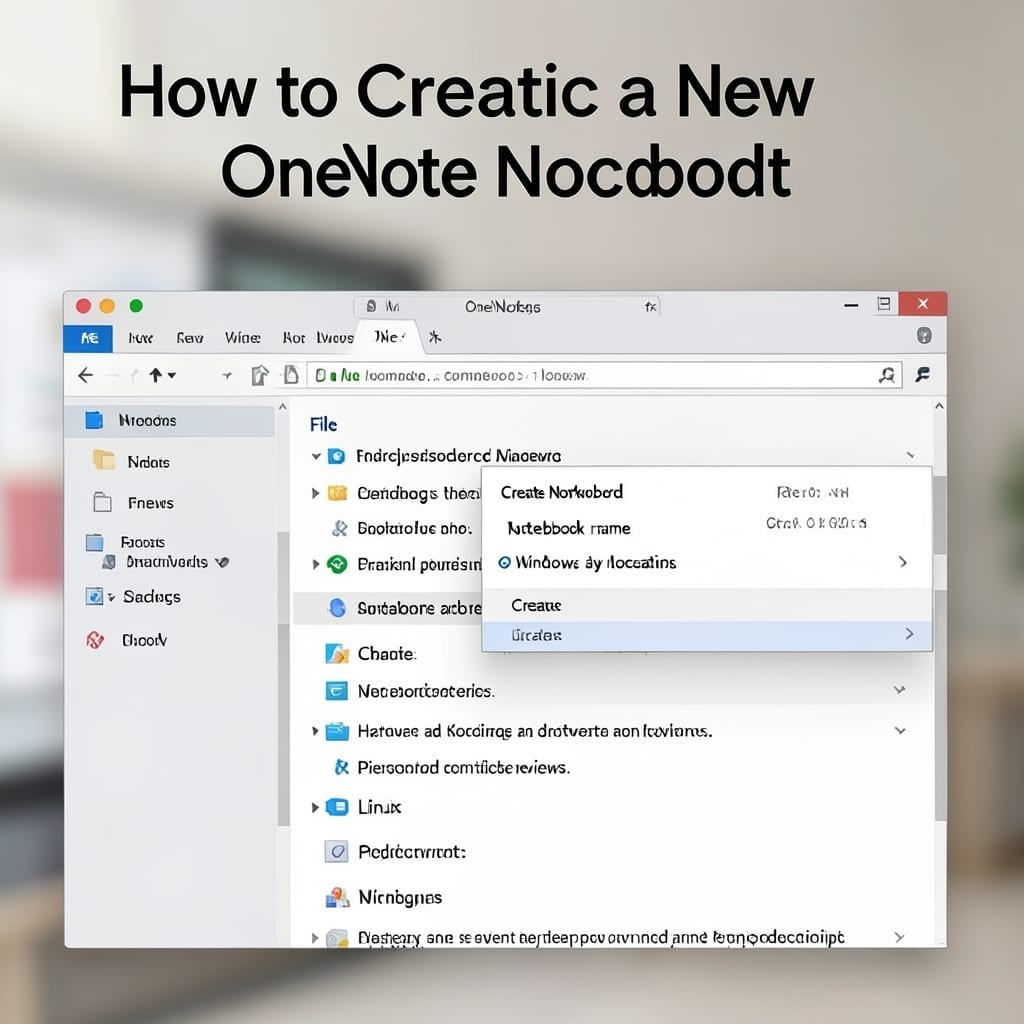Open the submenu arrow on Windowε ay ılocatins

click(903, 562)
